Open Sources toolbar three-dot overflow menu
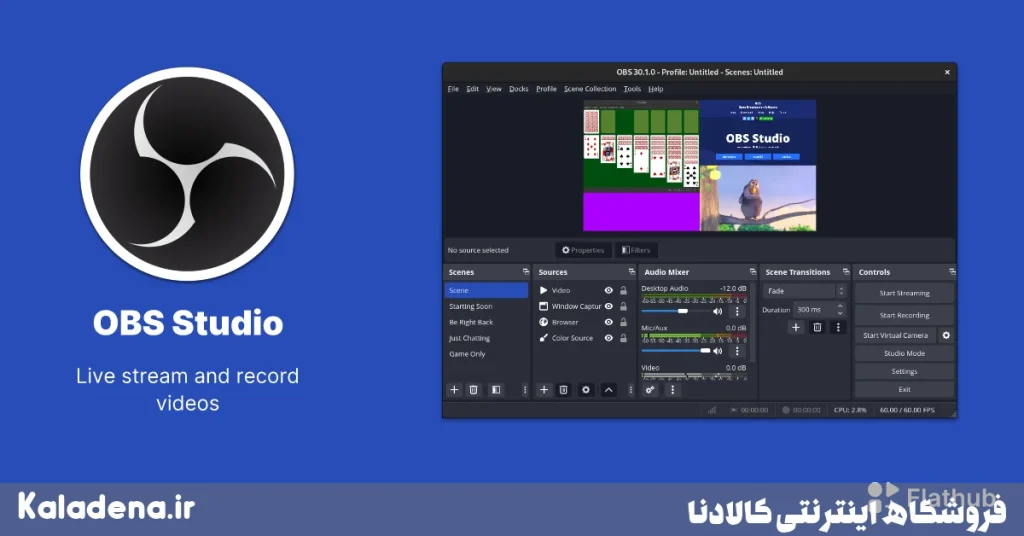Screen dimensions: 1024x536 pos(630,390)
